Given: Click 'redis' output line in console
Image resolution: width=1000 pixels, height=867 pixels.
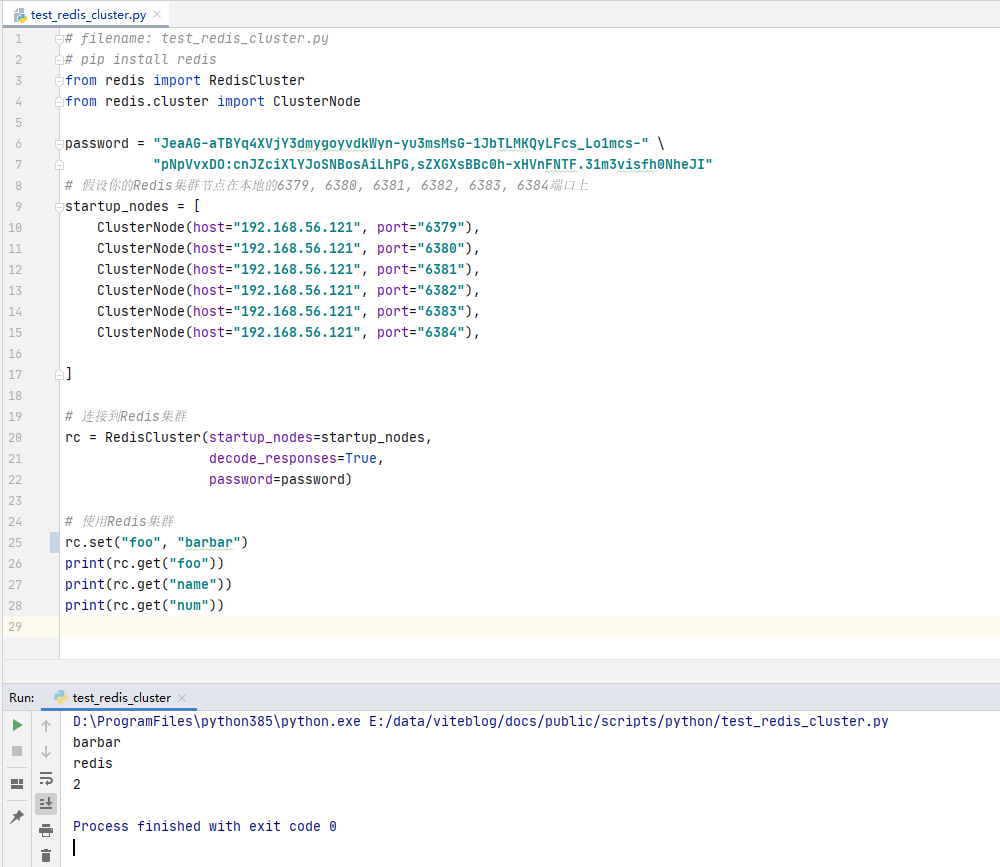Looking at the screenshot, I should pyautogui.click(x=92, y=764).
